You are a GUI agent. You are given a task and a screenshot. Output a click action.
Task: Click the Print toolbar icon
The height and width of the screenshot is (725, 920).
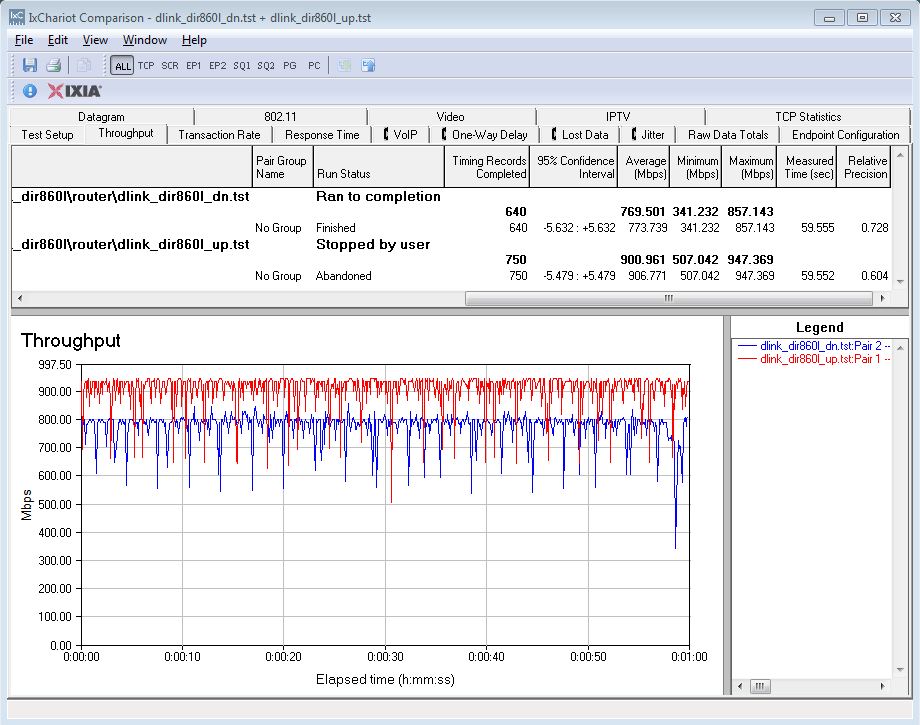[53, 65]
